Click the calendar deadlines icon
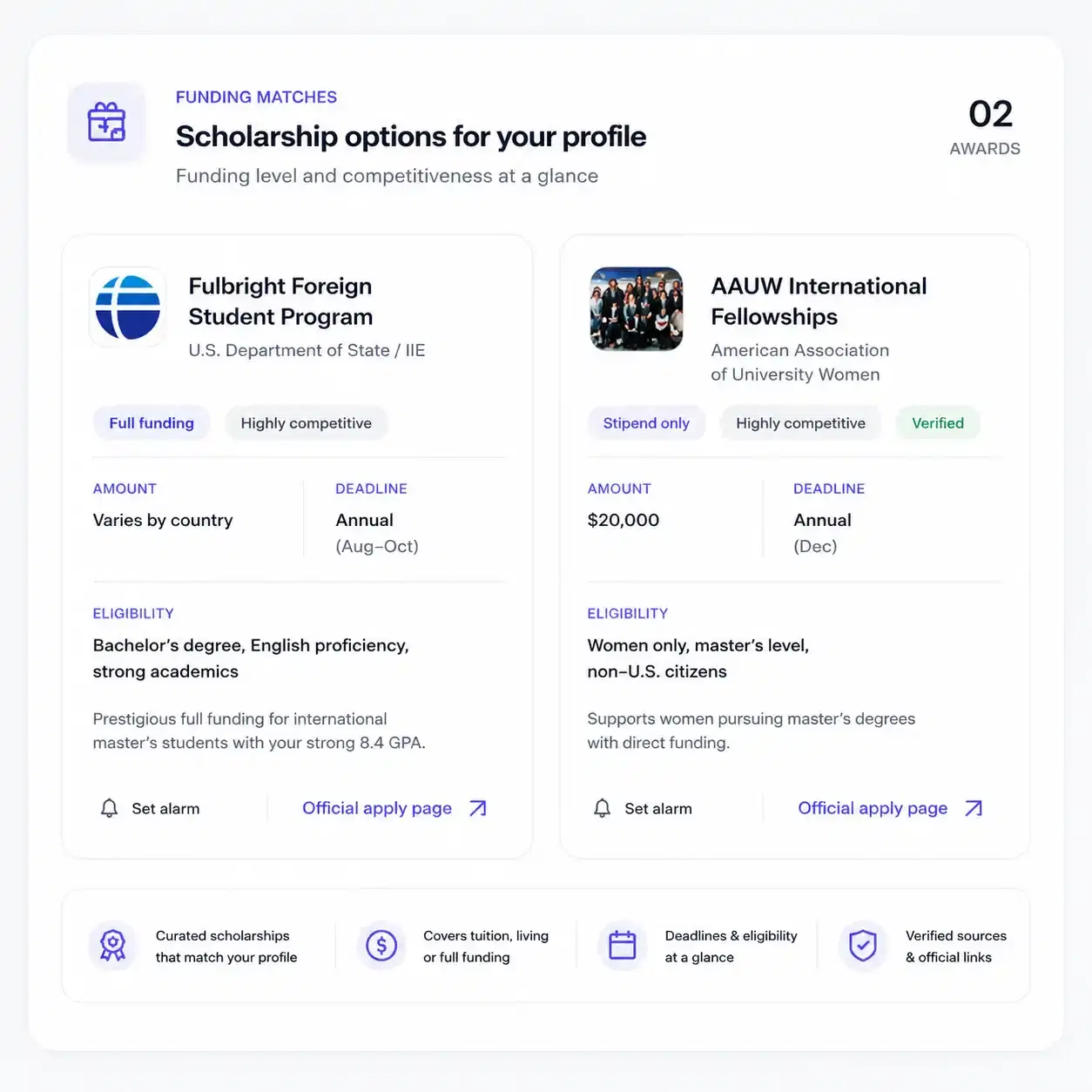Viewport: 1092px width, 1092px height. [x=623, y=946]
